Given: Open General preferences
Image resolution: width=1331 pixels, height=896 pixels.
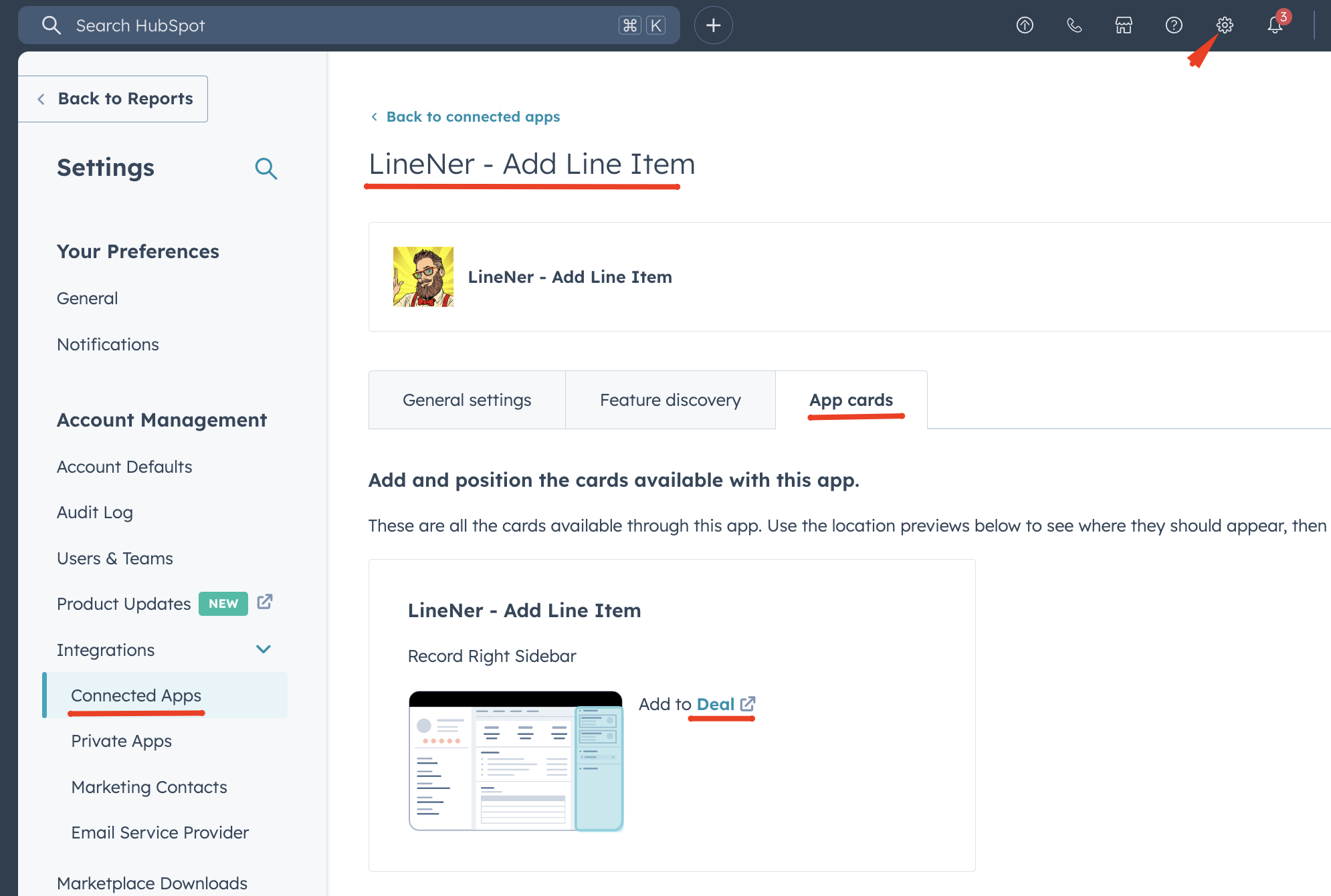Looking at the screenshot, I should click(88, 298).
